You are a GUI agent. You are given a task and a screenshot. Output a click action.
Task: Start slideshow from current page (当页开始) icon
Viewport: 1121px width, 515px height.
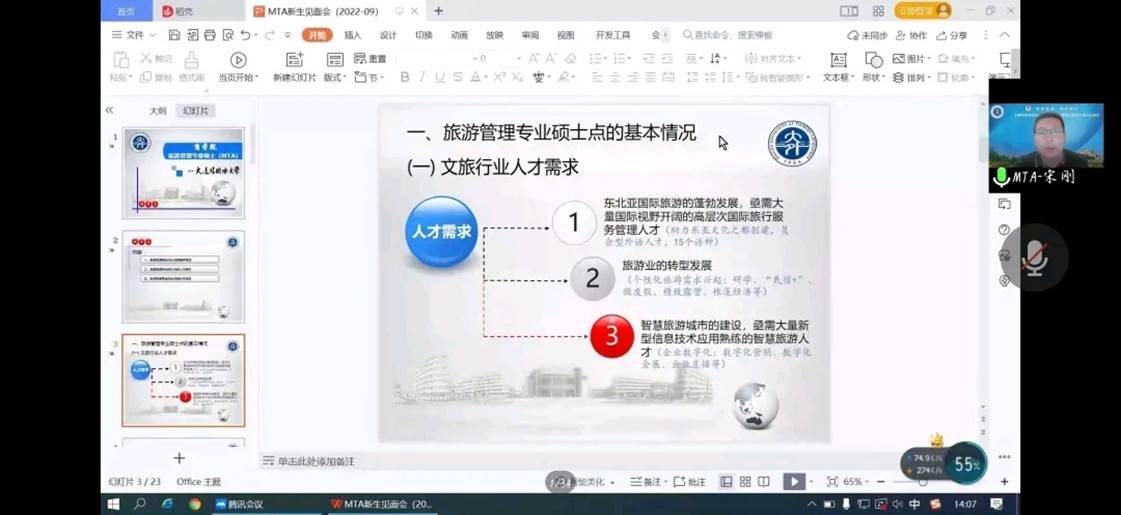[x=237, y=60]
